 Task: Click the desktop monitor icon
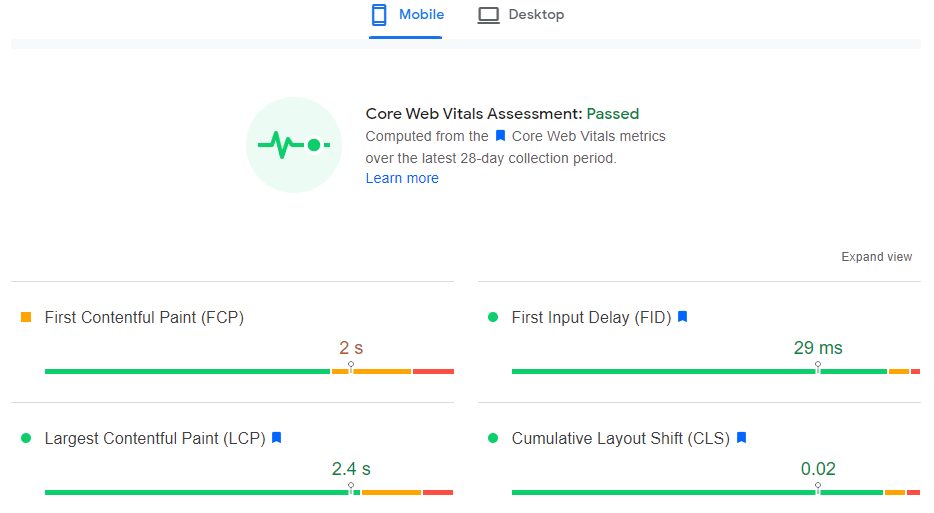tap(488, 15)
